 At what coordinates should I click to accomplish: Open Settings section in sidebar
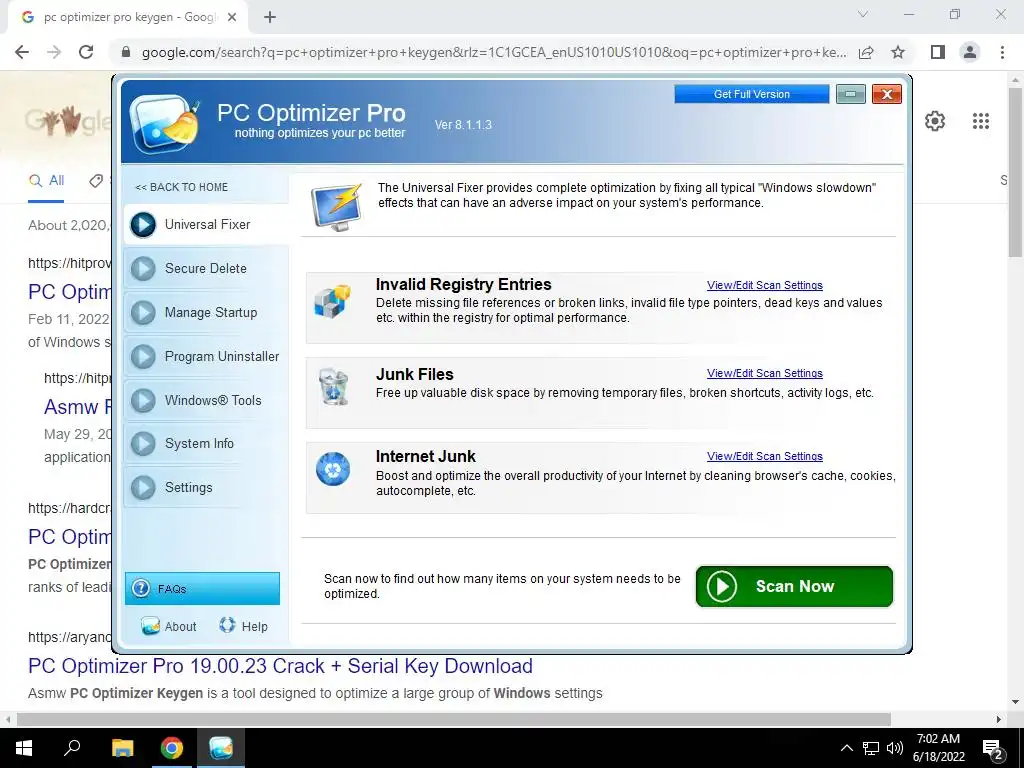point(206,487)
